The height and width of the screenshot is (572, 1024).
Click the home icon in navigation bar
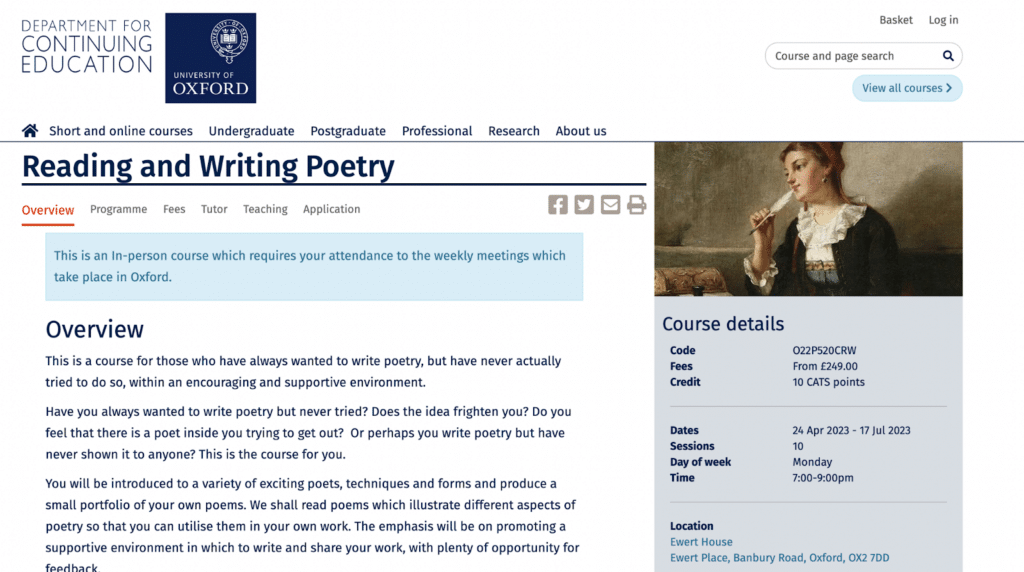coord(30,131)
